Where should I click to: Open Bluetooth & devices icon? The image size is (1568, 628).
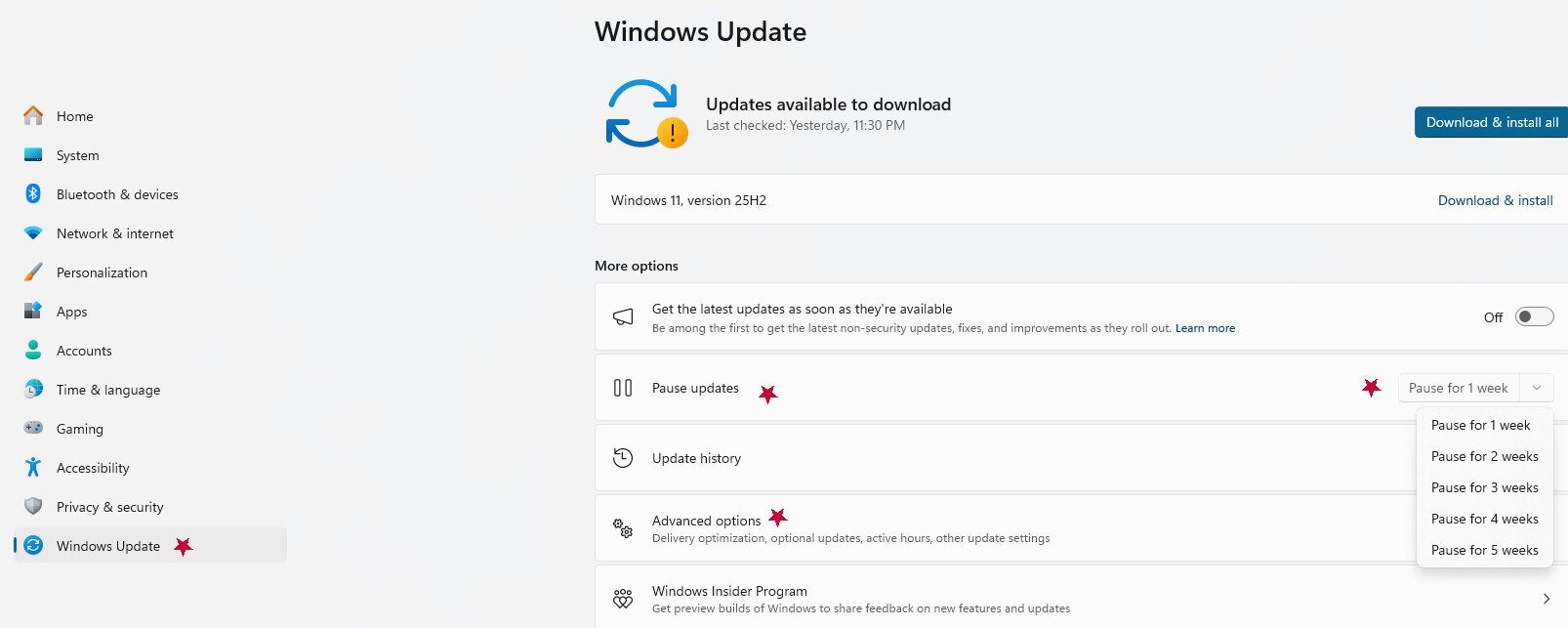point(33,194)
